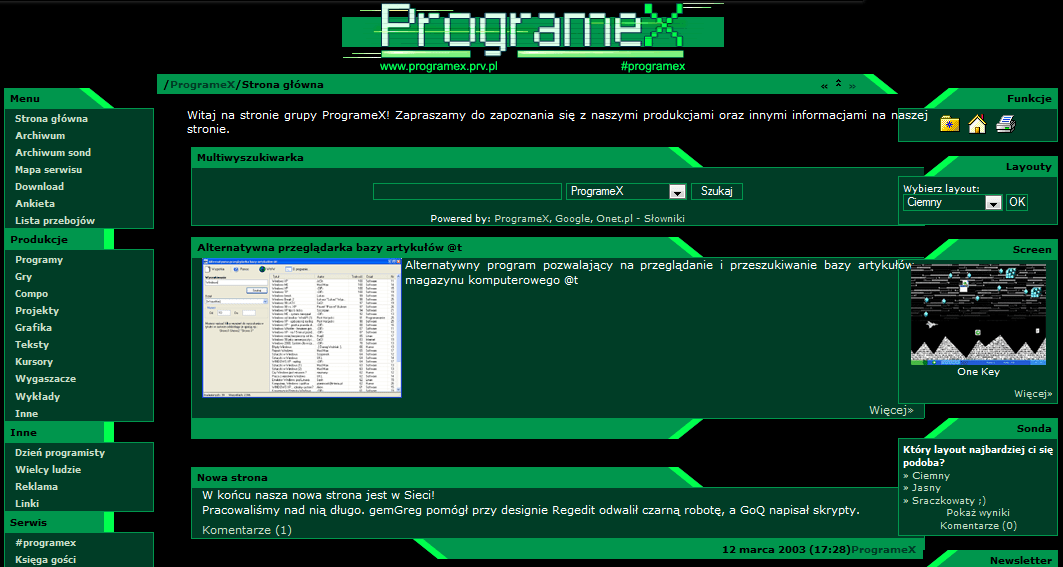
Task: Click OK to apply the layout
Action: [1016, 202]
